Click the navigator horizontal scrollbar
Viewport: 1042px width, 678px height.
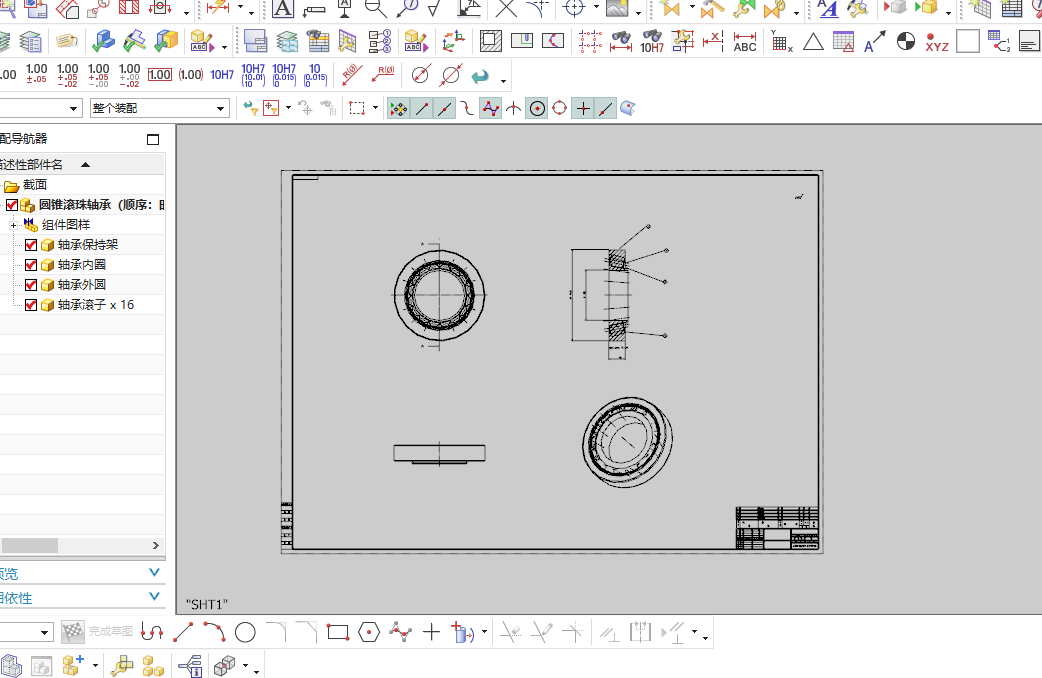click(29, 545)
